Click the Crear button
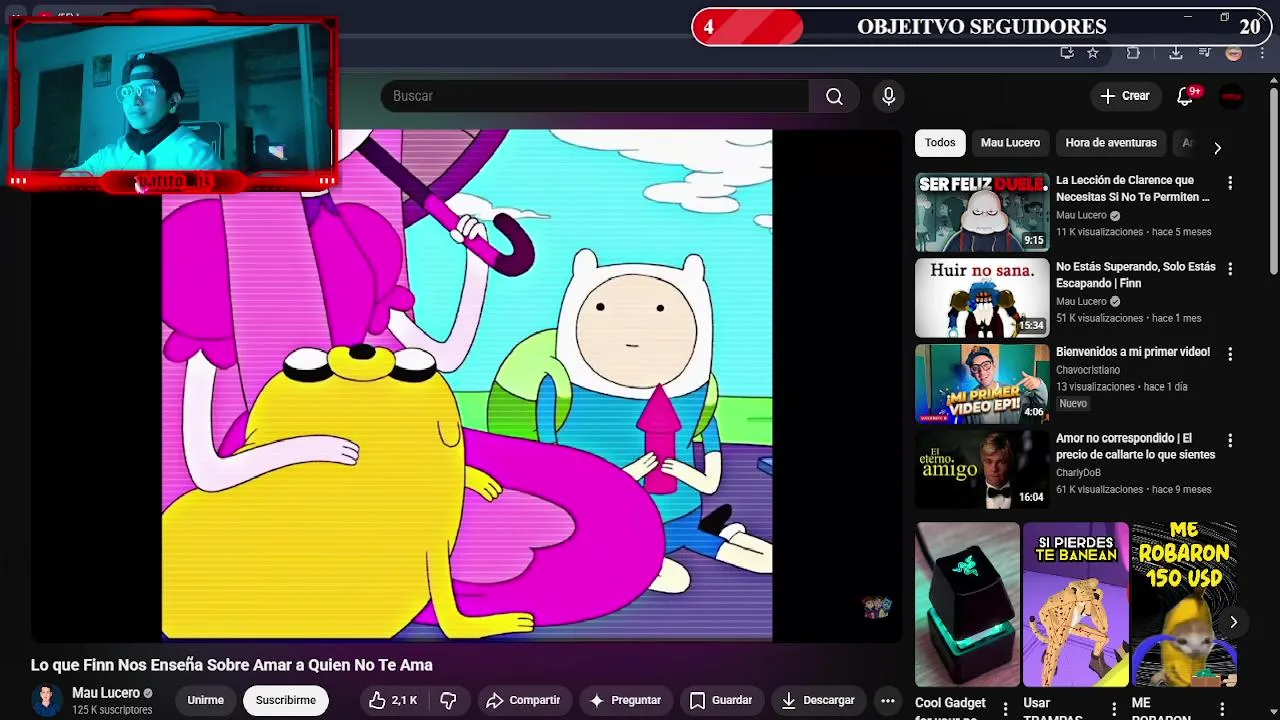This screenshot has width=1280, height=720. (1125, 96)
